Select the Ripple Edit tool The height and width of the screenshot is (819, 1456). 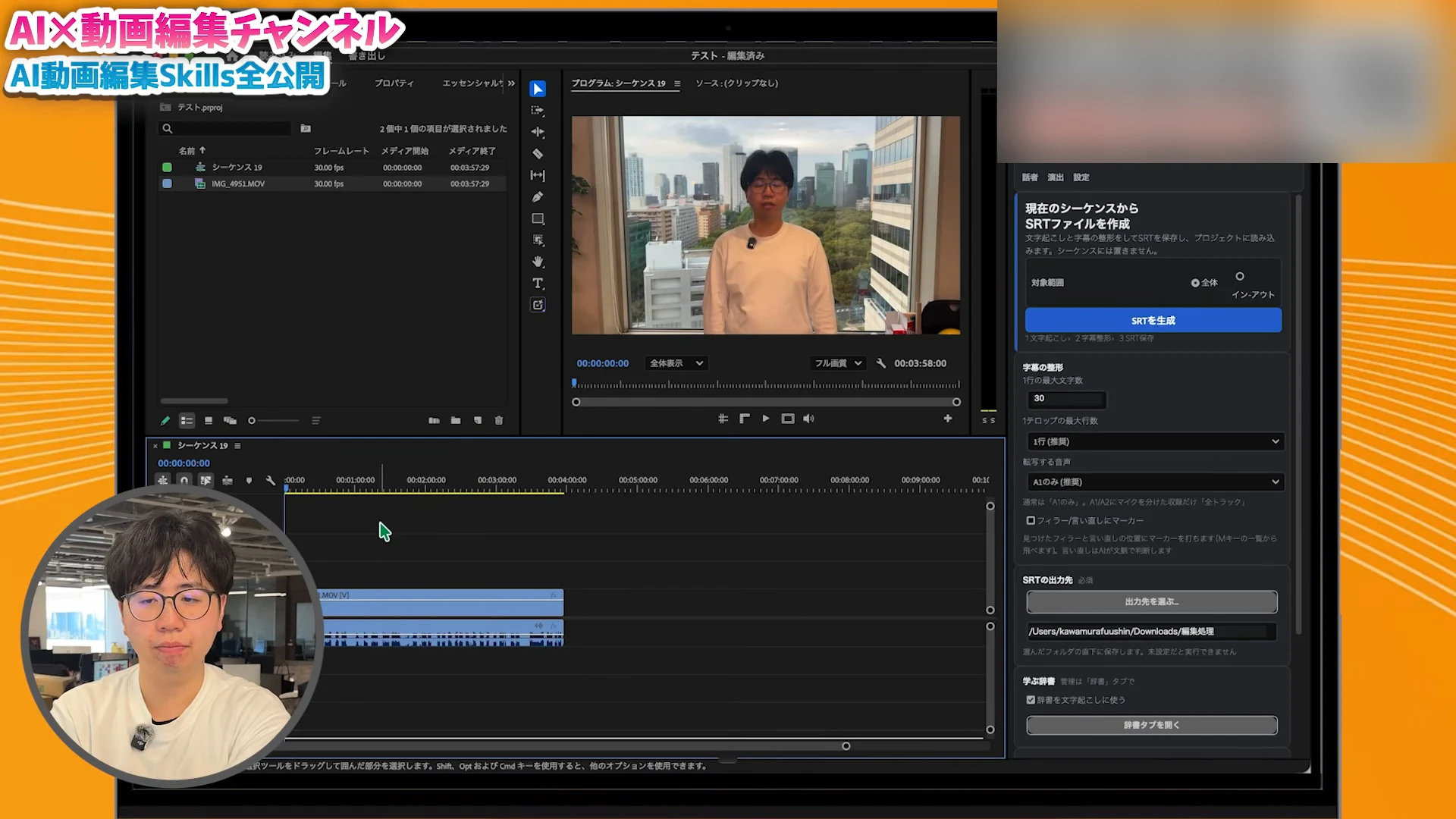point(538,132)
